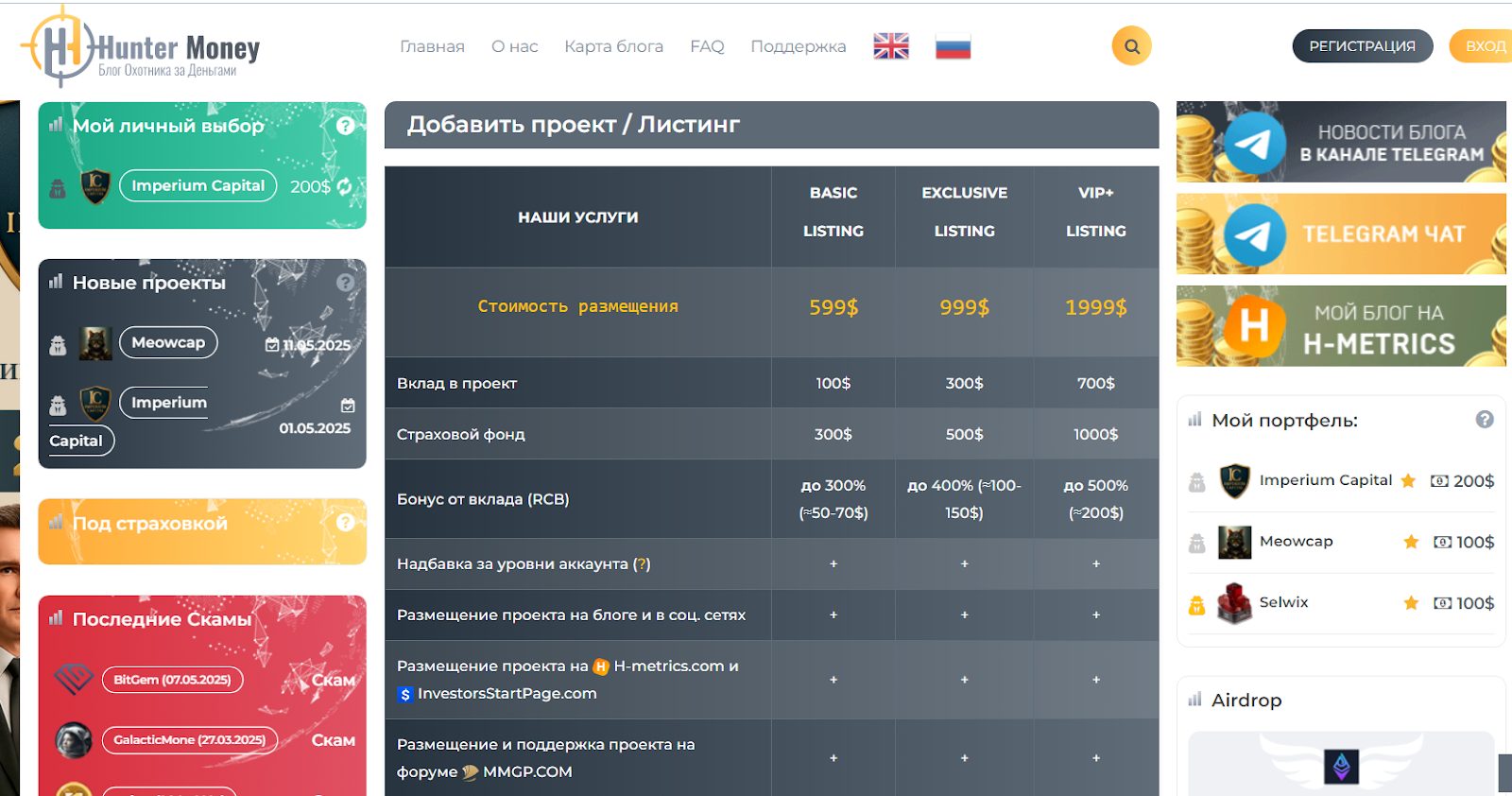This screenshot has width=1512, height=796.
Task: Click calendar icon above 01.05.2025
Action: pyautogui.click(x=348, y=406)
